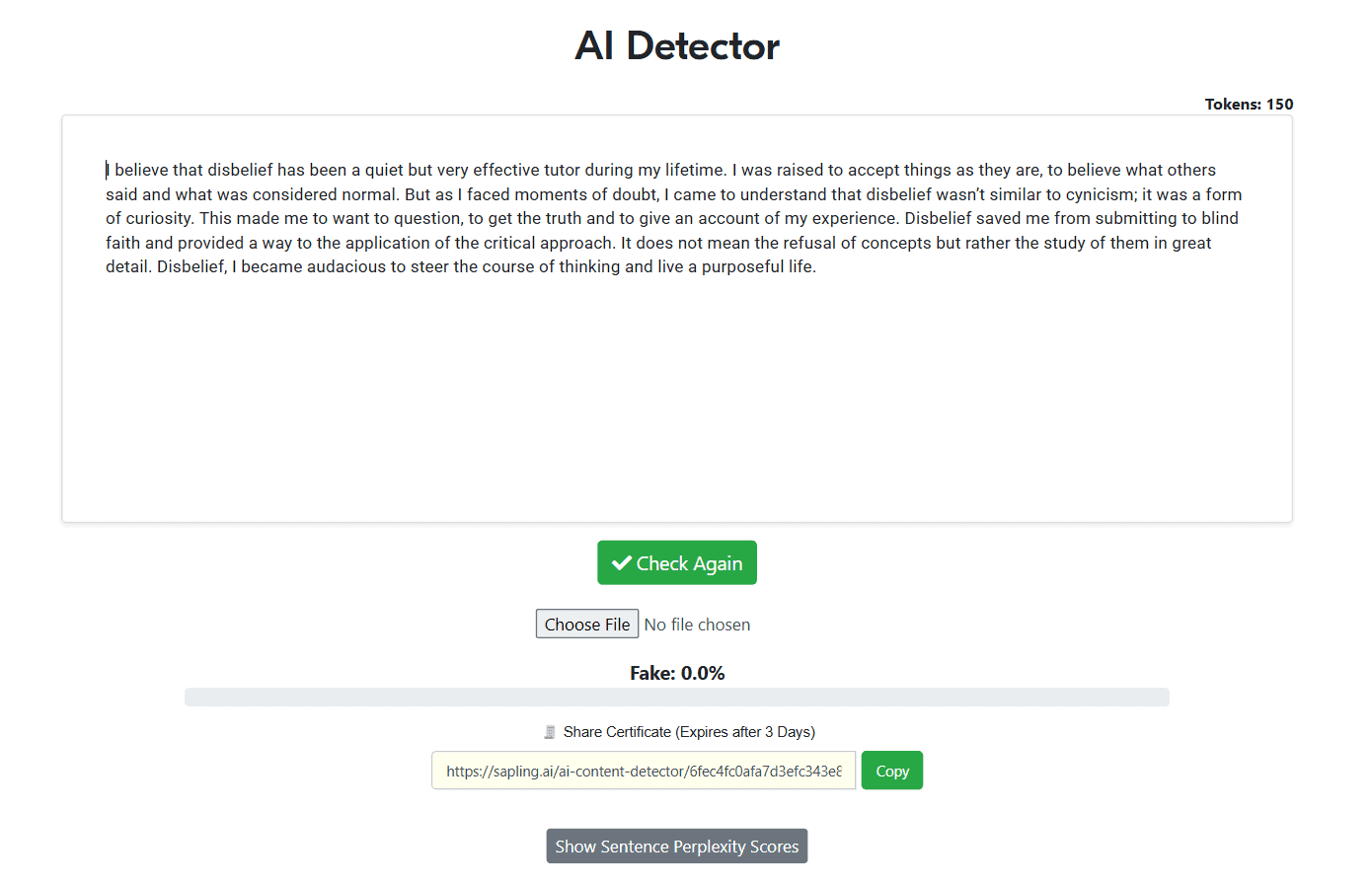Copy the certificate share link
1372x885 pixels.
[891, 771]
